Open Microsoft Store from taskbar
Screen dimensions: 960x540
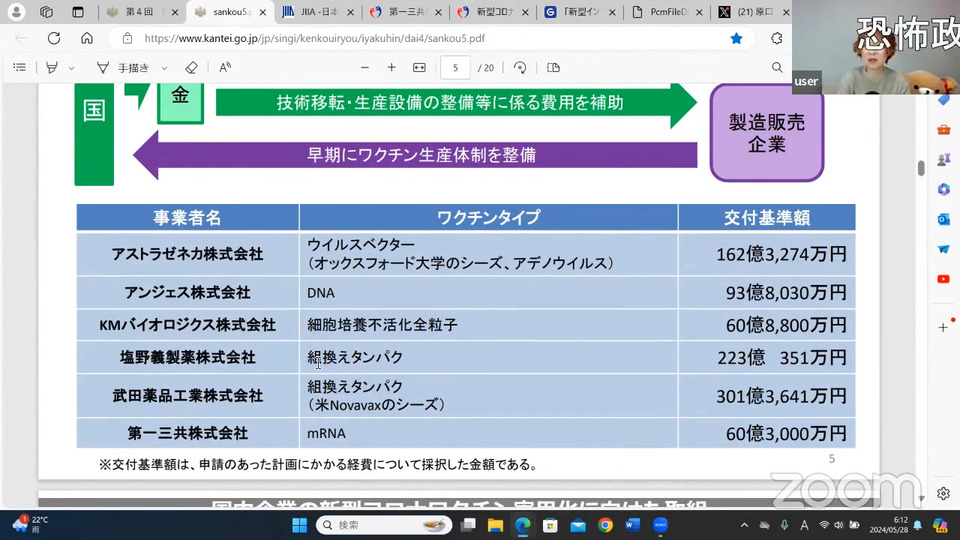550,525
